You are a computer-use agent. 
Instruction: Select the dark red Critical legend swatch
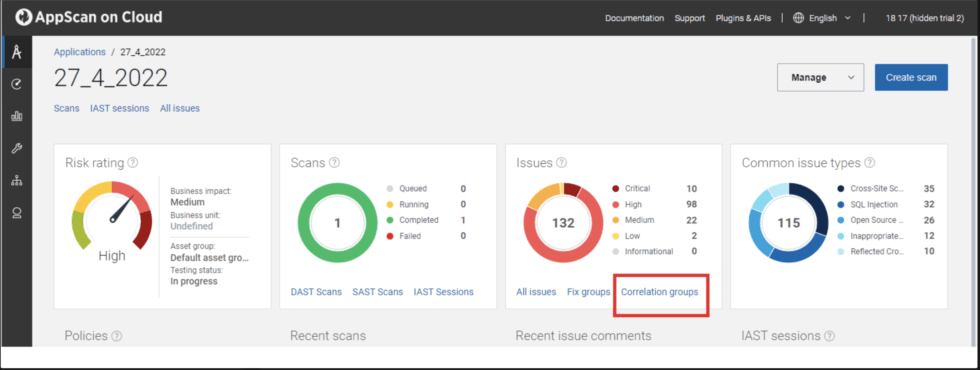point(616,189)
